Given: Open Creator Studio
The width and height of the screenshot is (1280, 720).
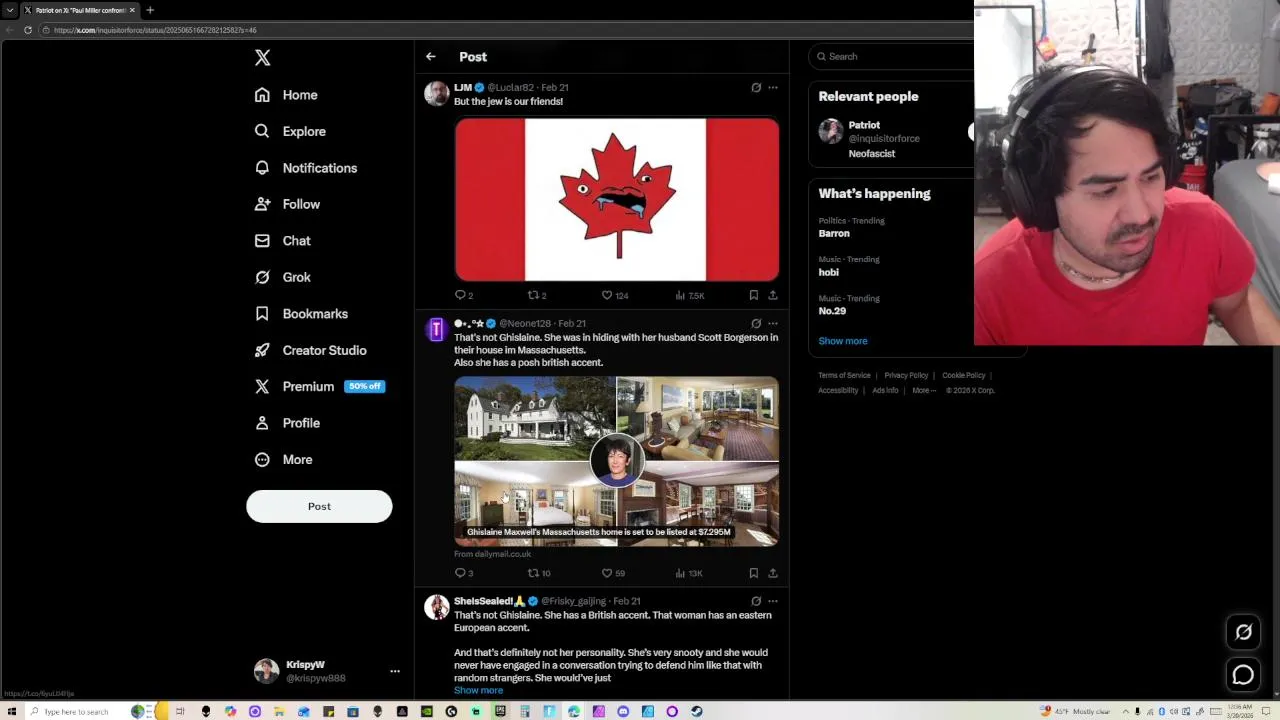Looking at the screenshot, I should coord(310,350).
